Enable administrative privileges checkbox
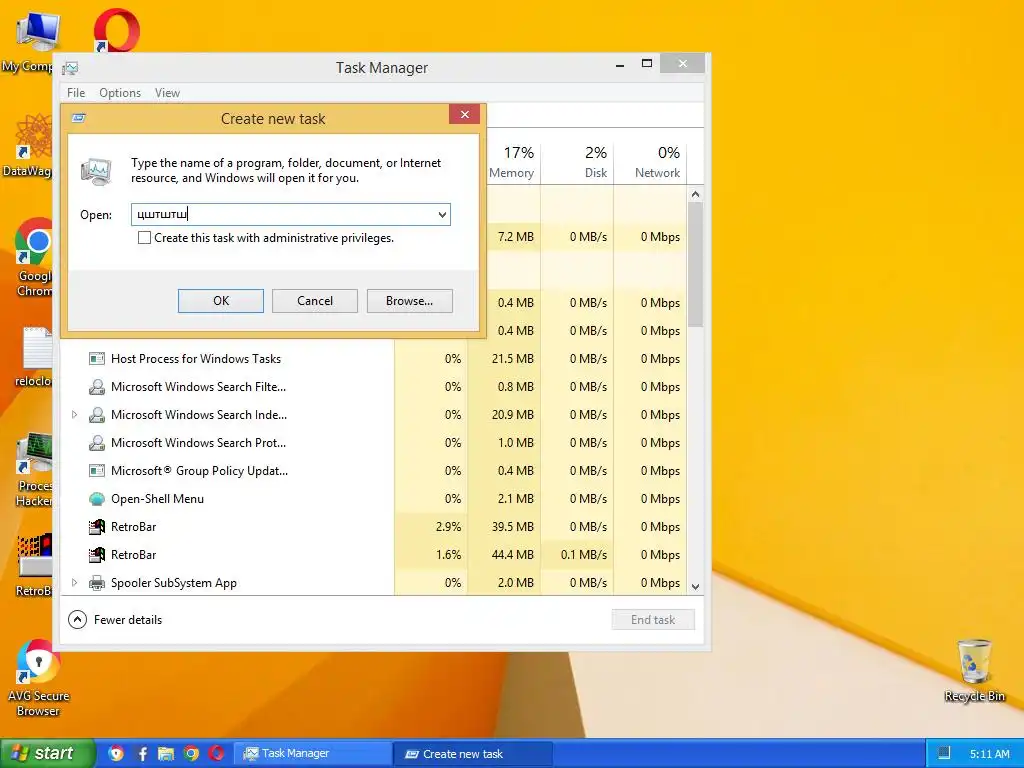 (144, 238)
